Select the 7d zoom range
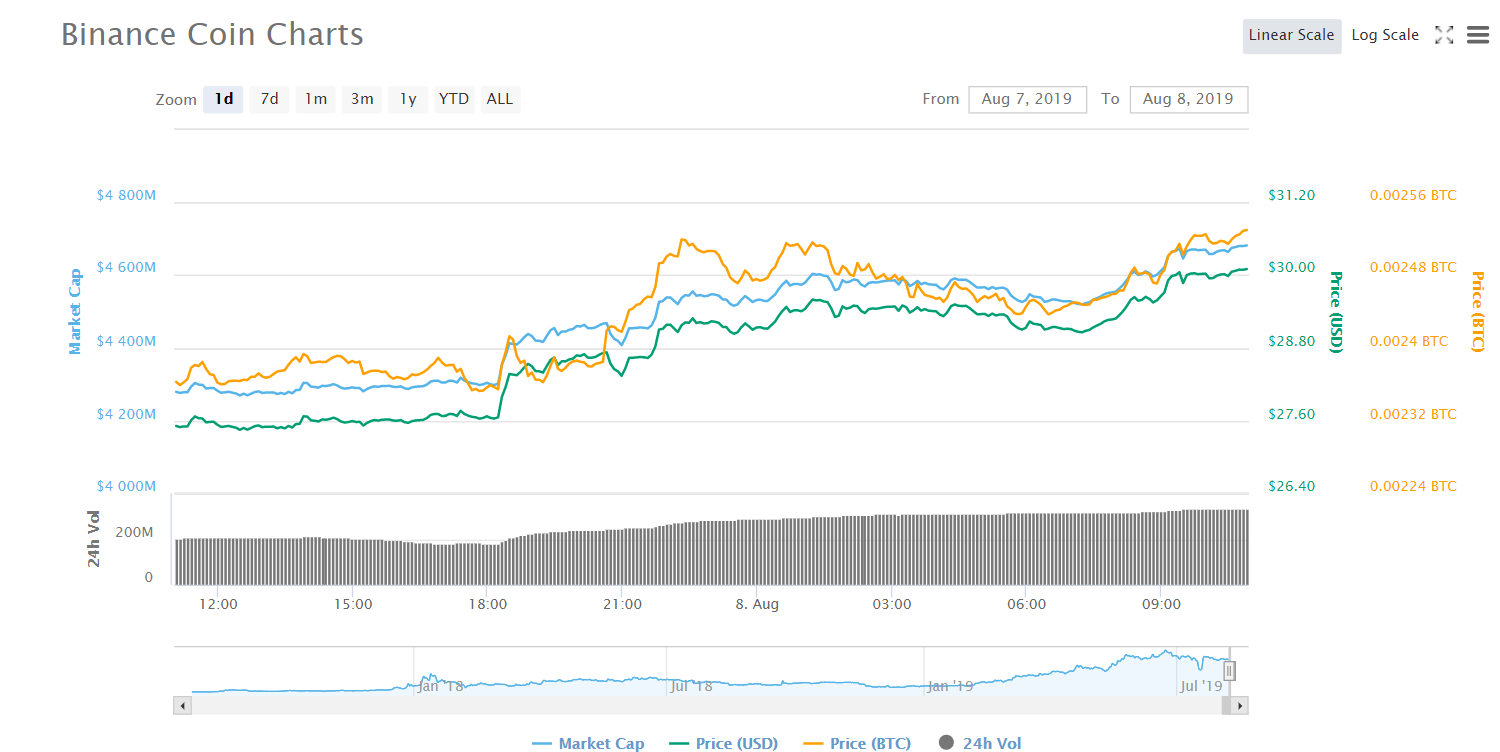This screenshot has height=752, width=1500. click(269, 99)
